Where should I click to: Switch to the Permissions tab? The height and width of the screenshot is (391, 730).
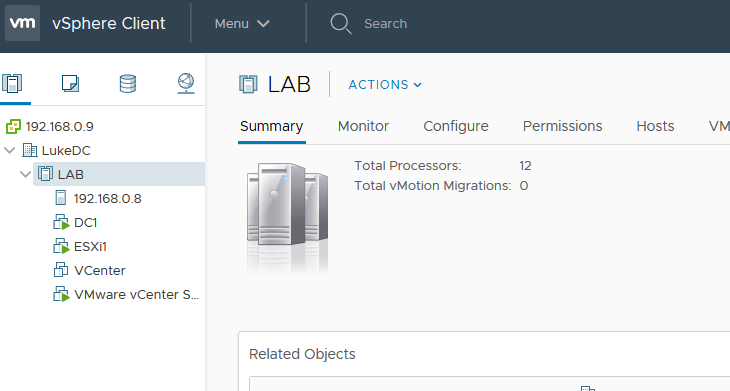coord(562,126)
